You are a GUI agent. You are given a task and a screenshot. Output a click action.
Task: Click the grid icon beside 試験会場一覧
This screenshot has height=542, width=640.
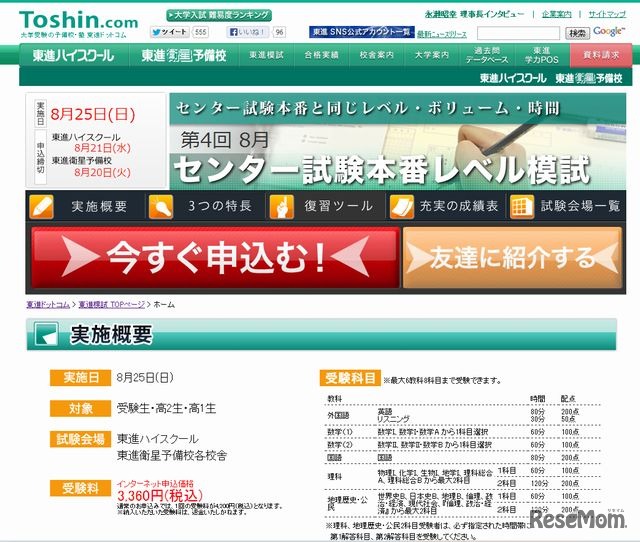tap(522, 207)
